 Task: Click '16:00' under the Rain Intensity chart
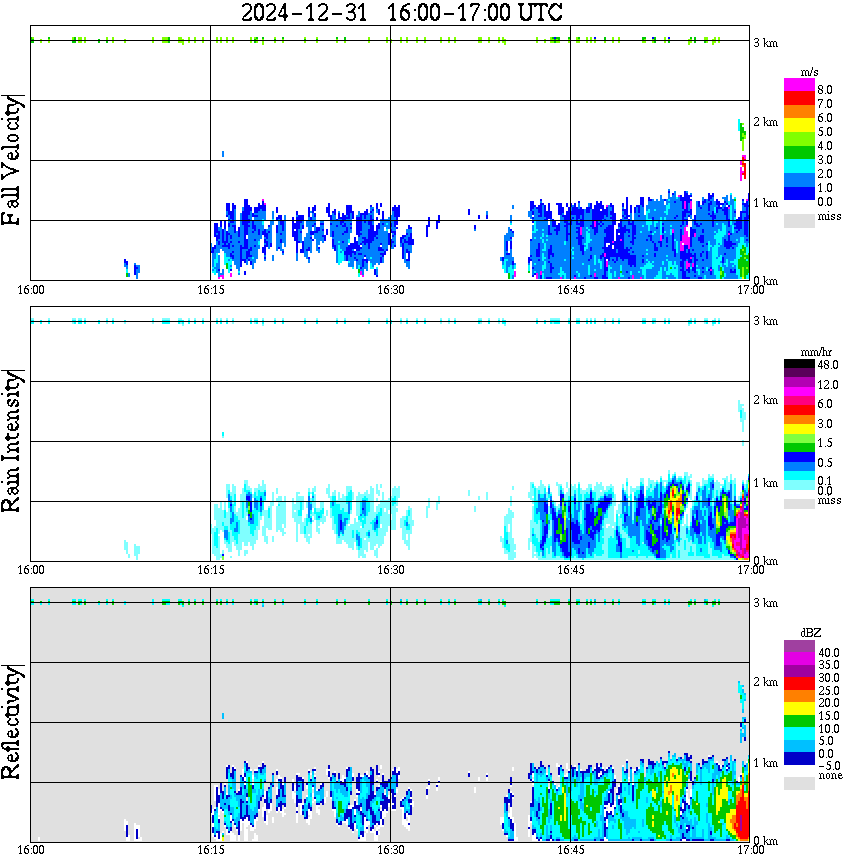point(31,570)
